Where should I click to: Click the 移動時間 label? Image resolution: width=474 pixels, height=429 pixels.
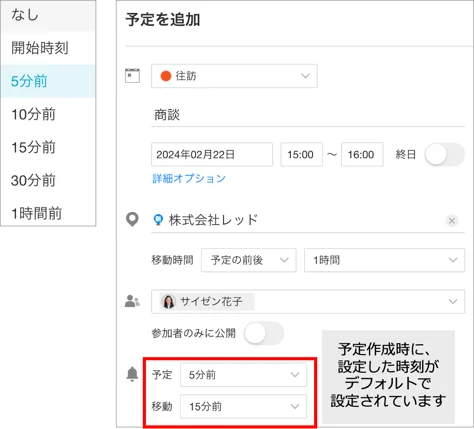click(173, 260)
